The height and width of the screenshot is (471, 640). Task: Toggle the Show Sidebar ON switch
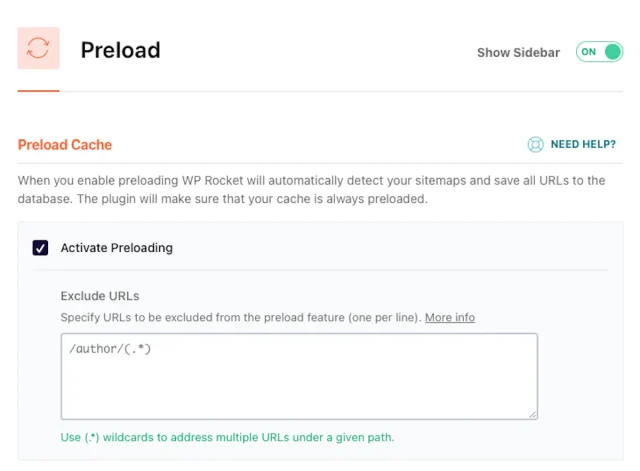point(599,52)
